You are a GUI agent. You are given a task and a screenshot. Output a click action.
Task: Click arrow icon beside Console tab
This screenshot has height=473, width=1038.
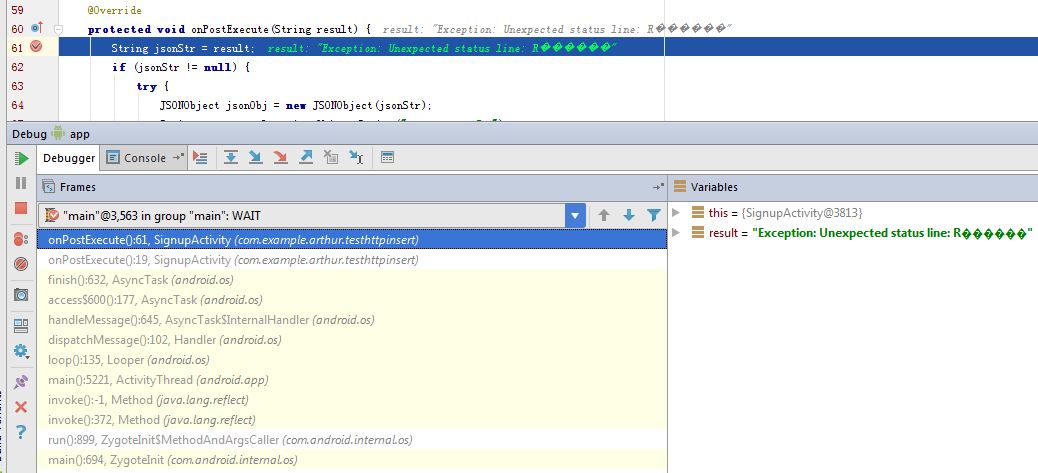[177, 157]
